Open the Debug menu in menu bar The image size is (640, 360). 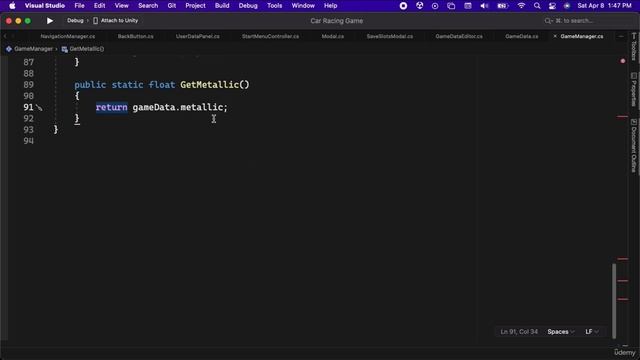248,6
